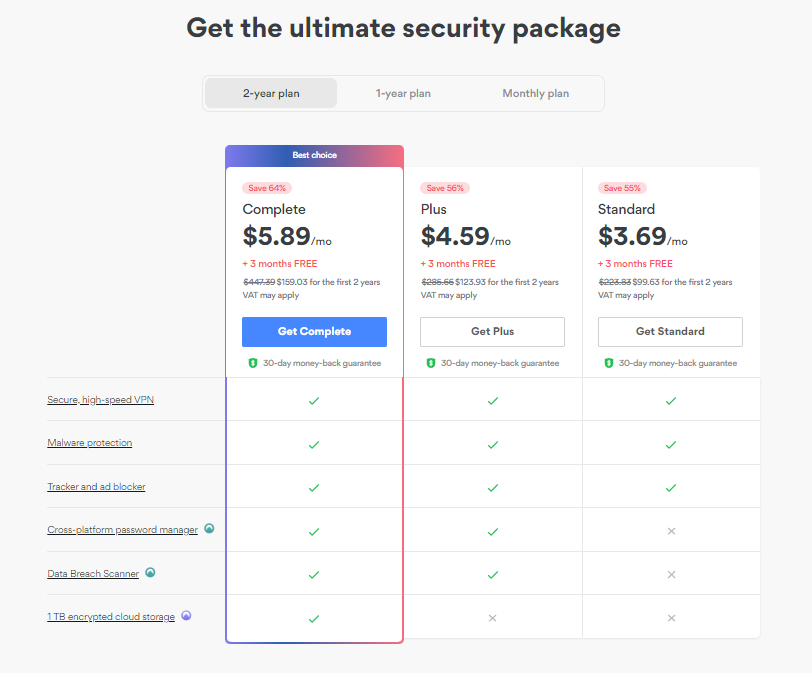The image size is (812, 673).
Task: Open the Secure, high-speed VPN link
Action: coord(100,400)
